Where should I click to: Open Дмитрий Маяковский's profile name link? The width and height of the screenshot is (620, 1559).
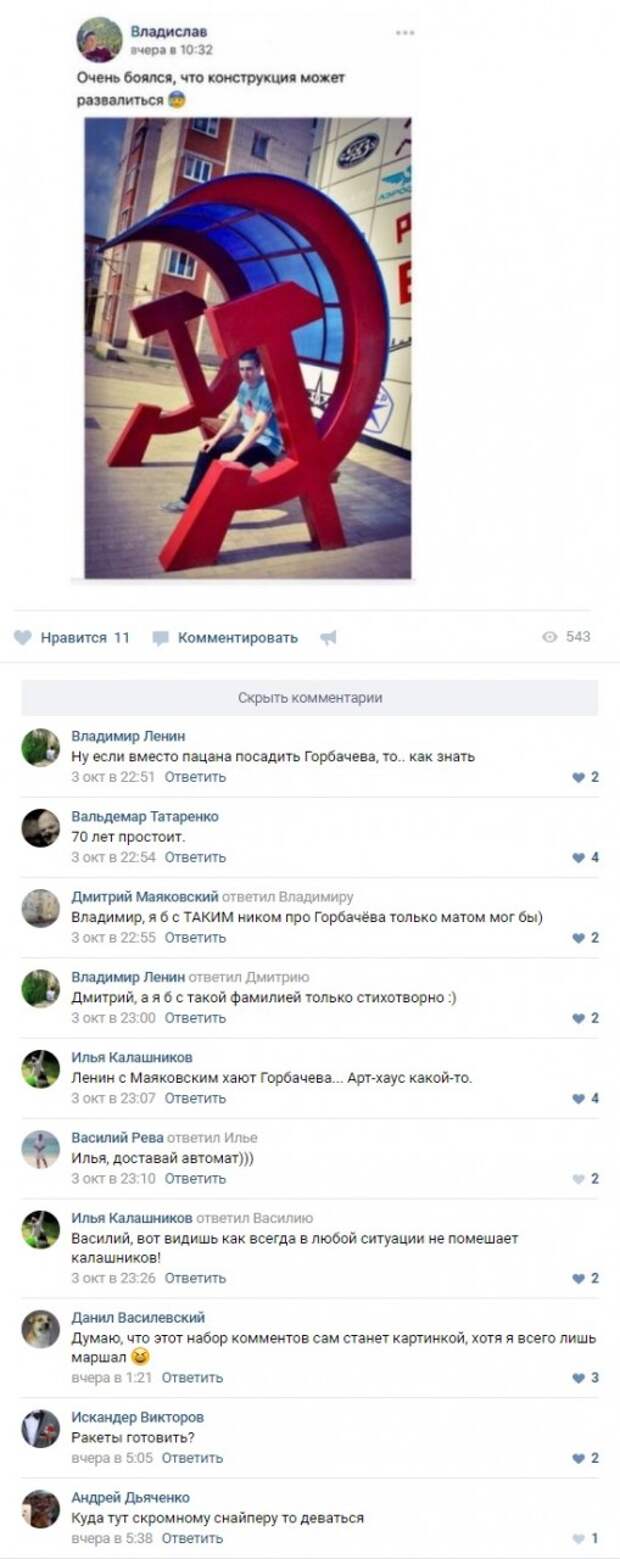pyautogui.click(x=145, y=896)
